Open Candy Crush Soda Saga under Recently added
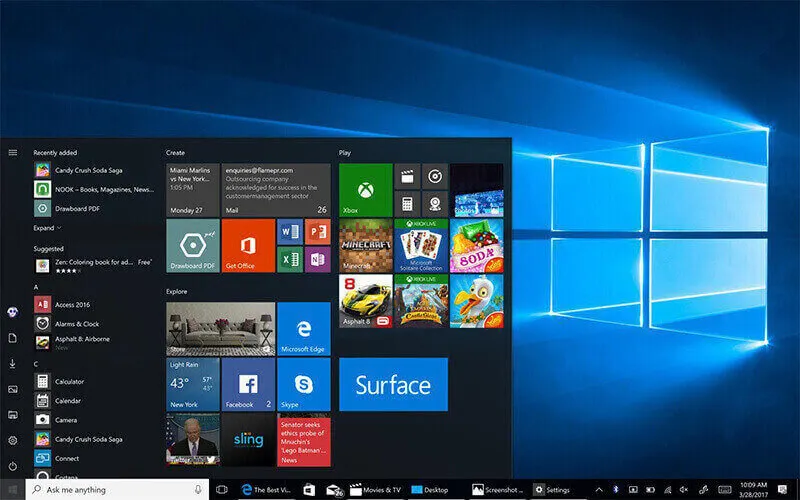800x500 pixels. click(94, 170)
